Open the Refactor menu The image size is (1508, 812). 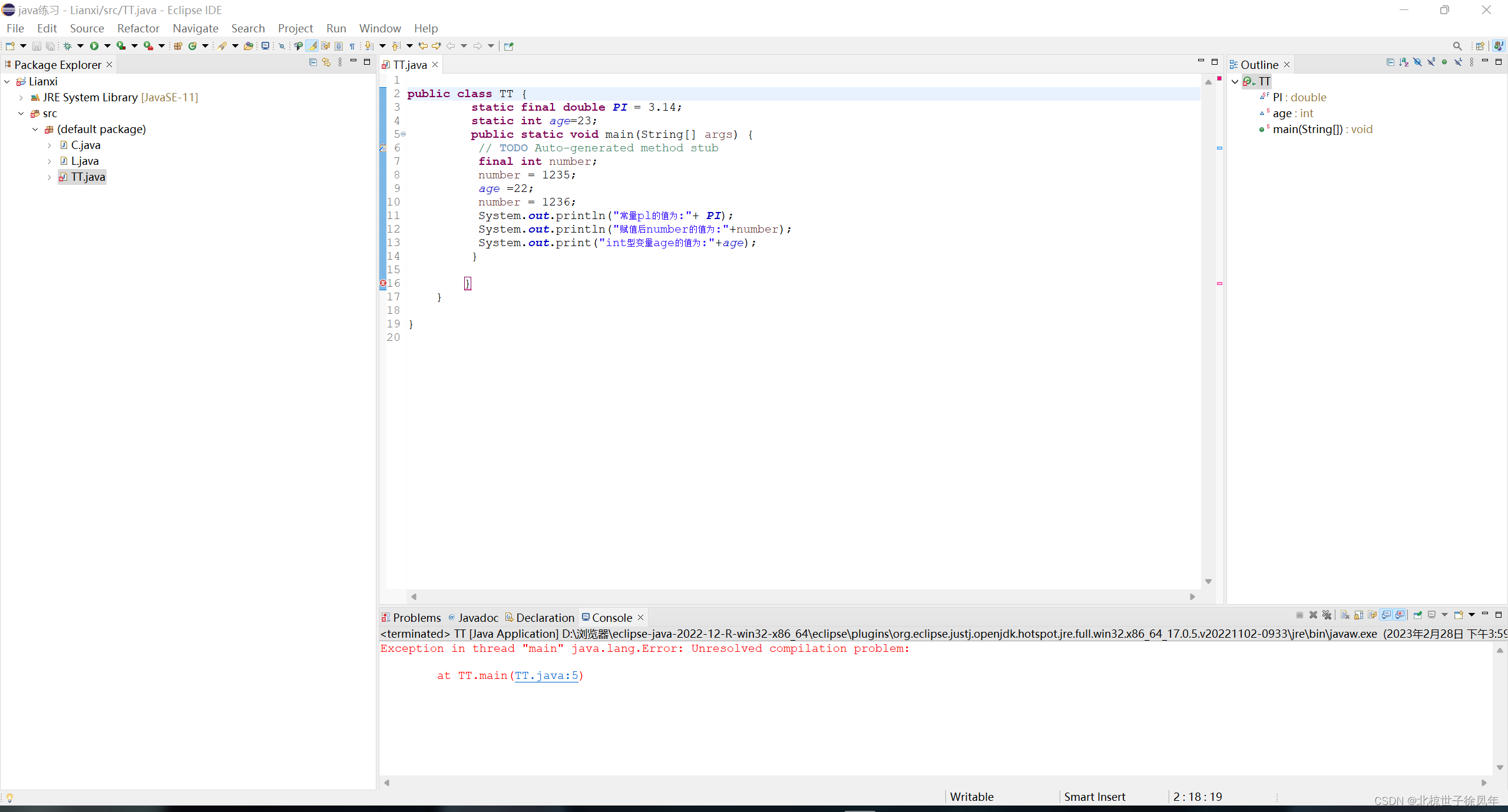[x=138, y=28]
